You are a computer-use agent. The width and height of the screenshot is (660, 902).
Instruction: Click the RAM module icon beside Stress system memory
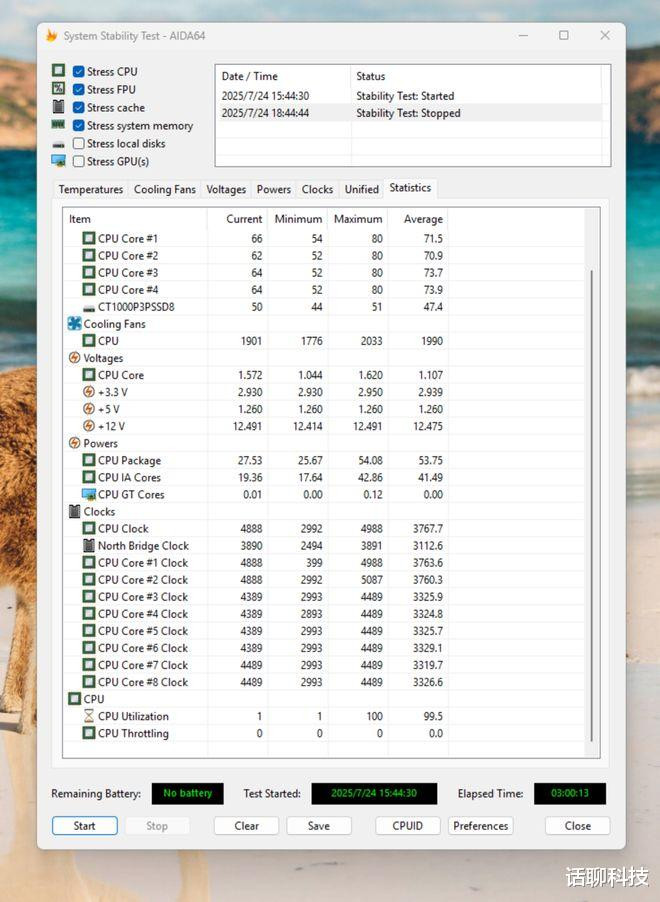click(58, 124)
